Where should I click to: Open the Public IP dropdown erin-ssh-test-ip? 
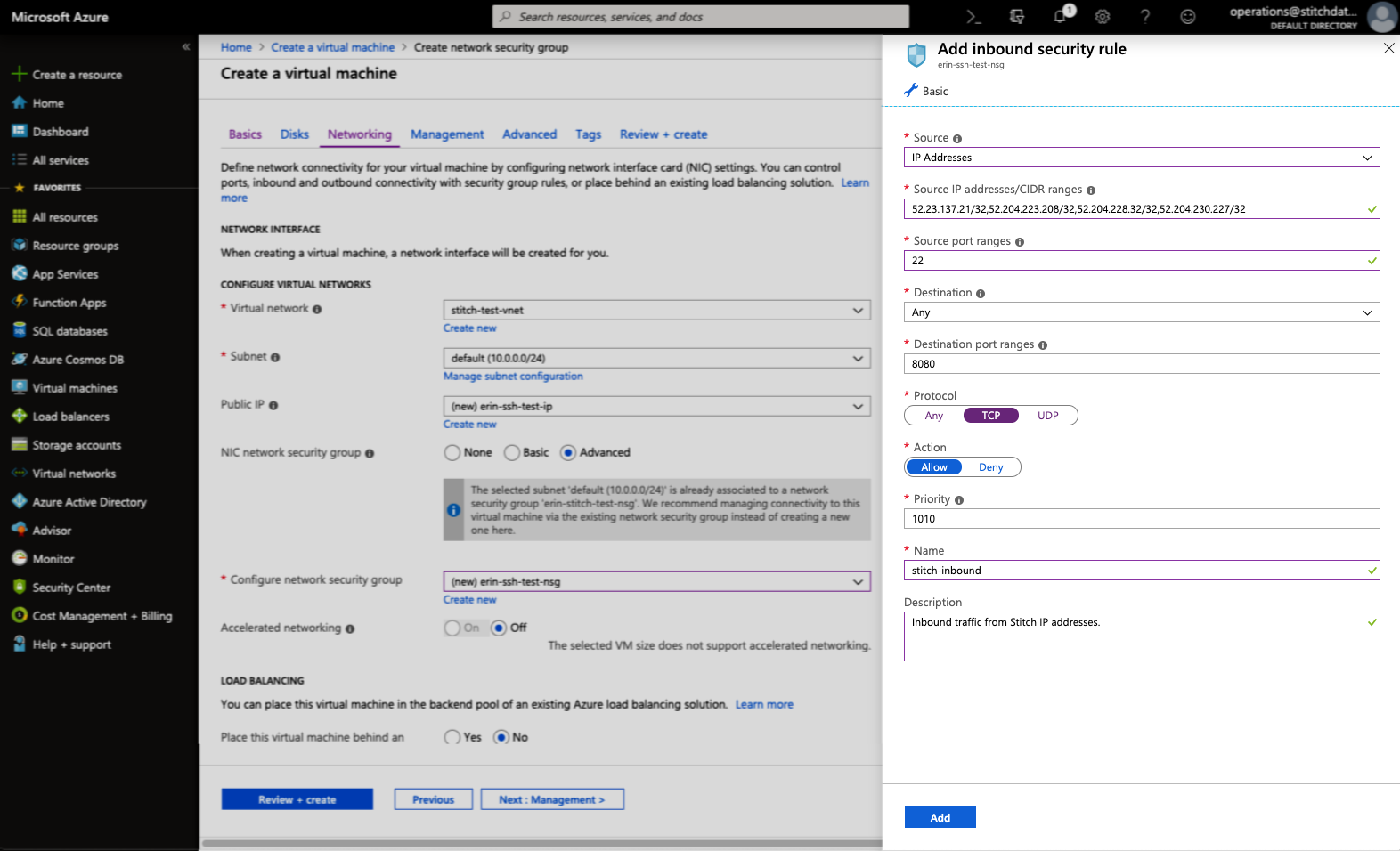pyautogui.click(x=657, y=406)
